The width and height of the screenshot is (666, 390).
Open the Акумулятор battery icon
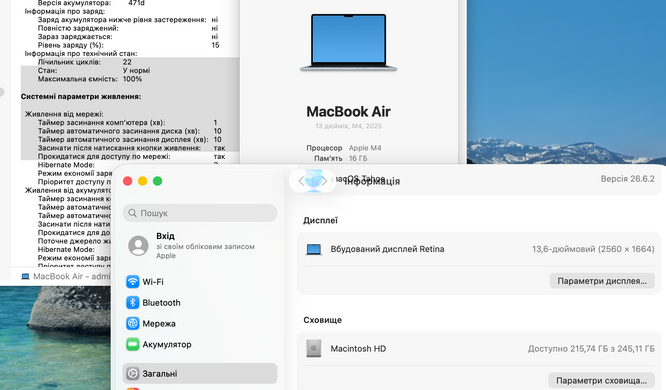tap(133, 344)
